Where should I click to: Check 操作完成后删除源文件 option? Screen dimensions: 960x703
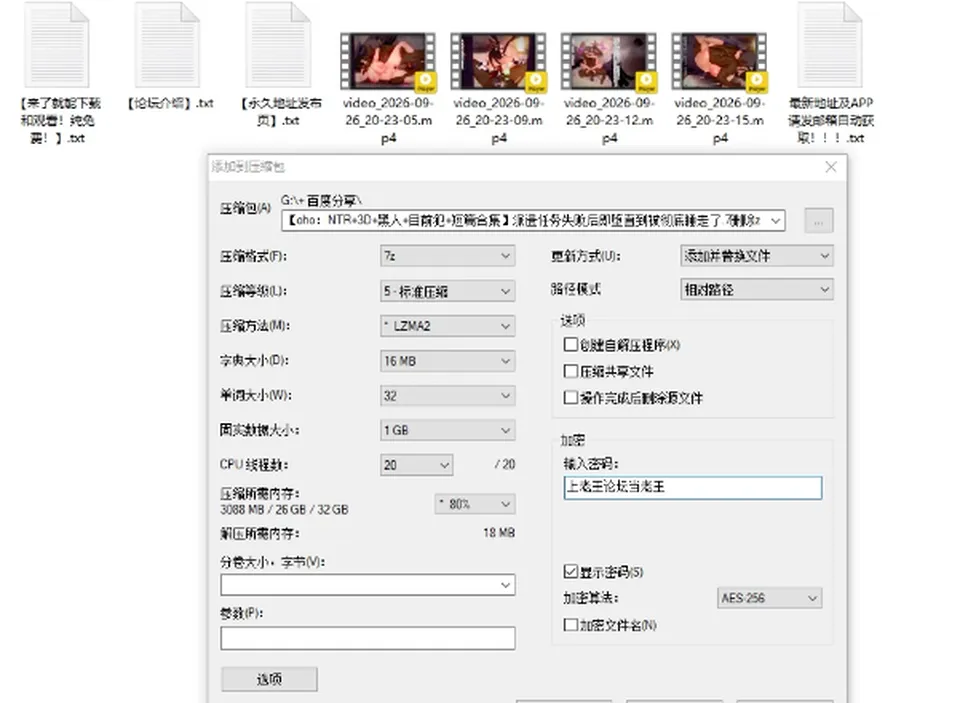[x=571, y=397]
